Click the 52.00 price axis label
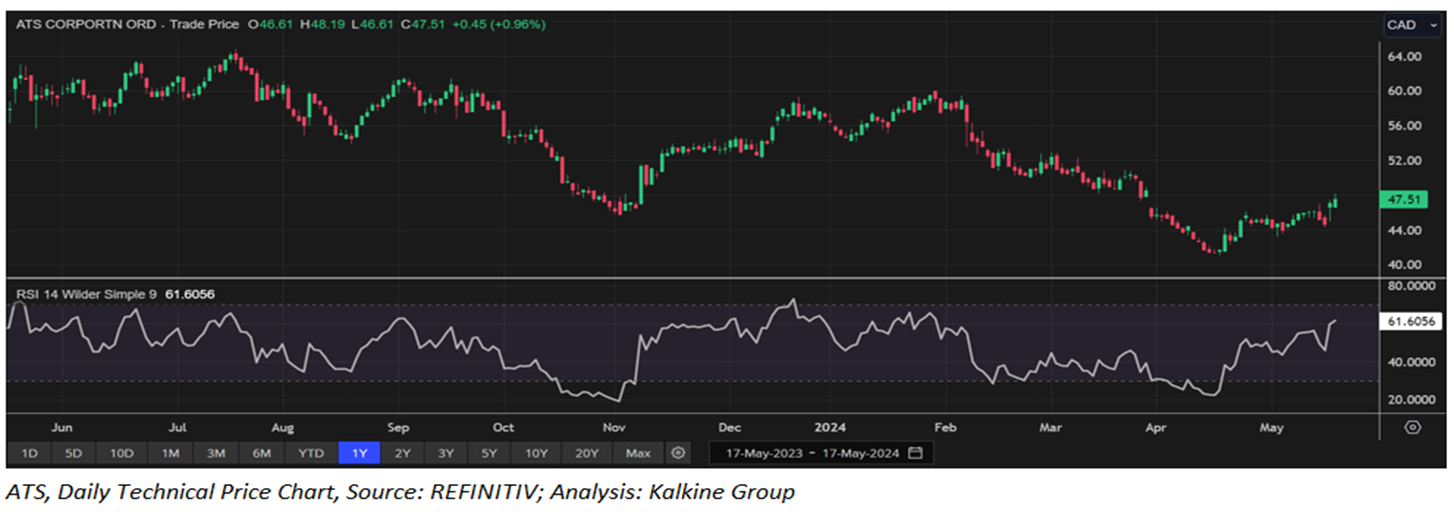The image size is (1454, 515). tap(1407, 161)
